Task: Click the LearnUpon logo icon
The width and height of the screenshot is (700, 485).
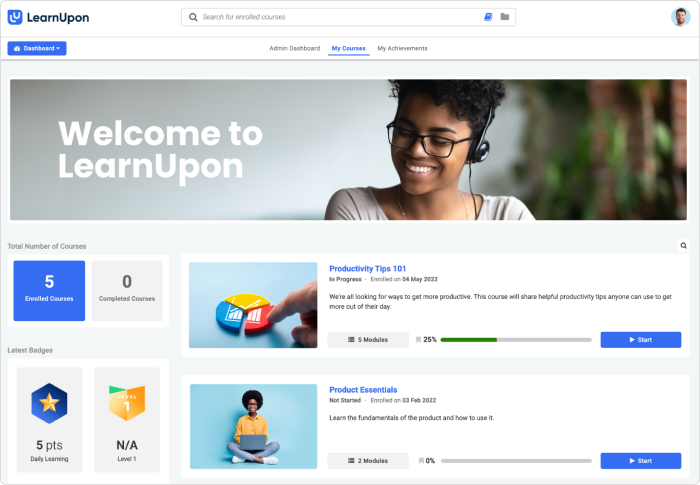Action: (x=15, y=17)
